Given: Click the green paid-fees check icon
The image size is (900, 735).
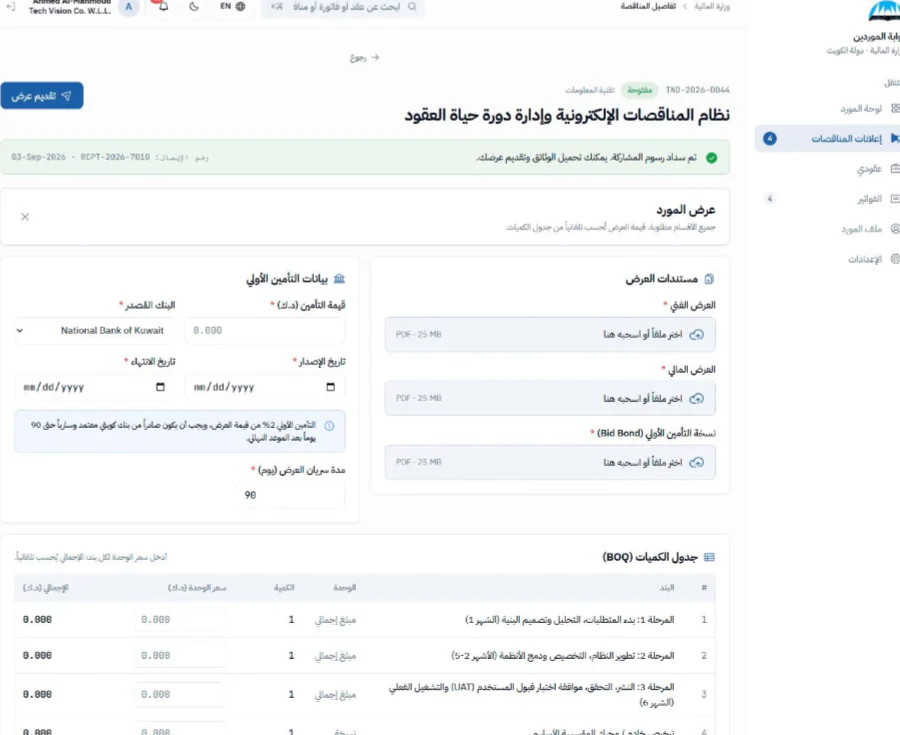Looking at the screenshot, I should pyautogui.click(x=712, y=158).
